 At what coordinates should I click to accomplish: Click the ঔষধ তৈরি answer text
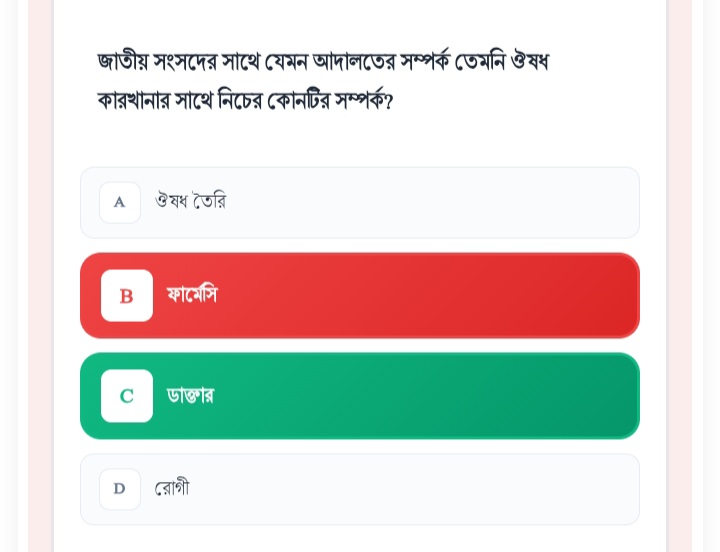[190, 202]
